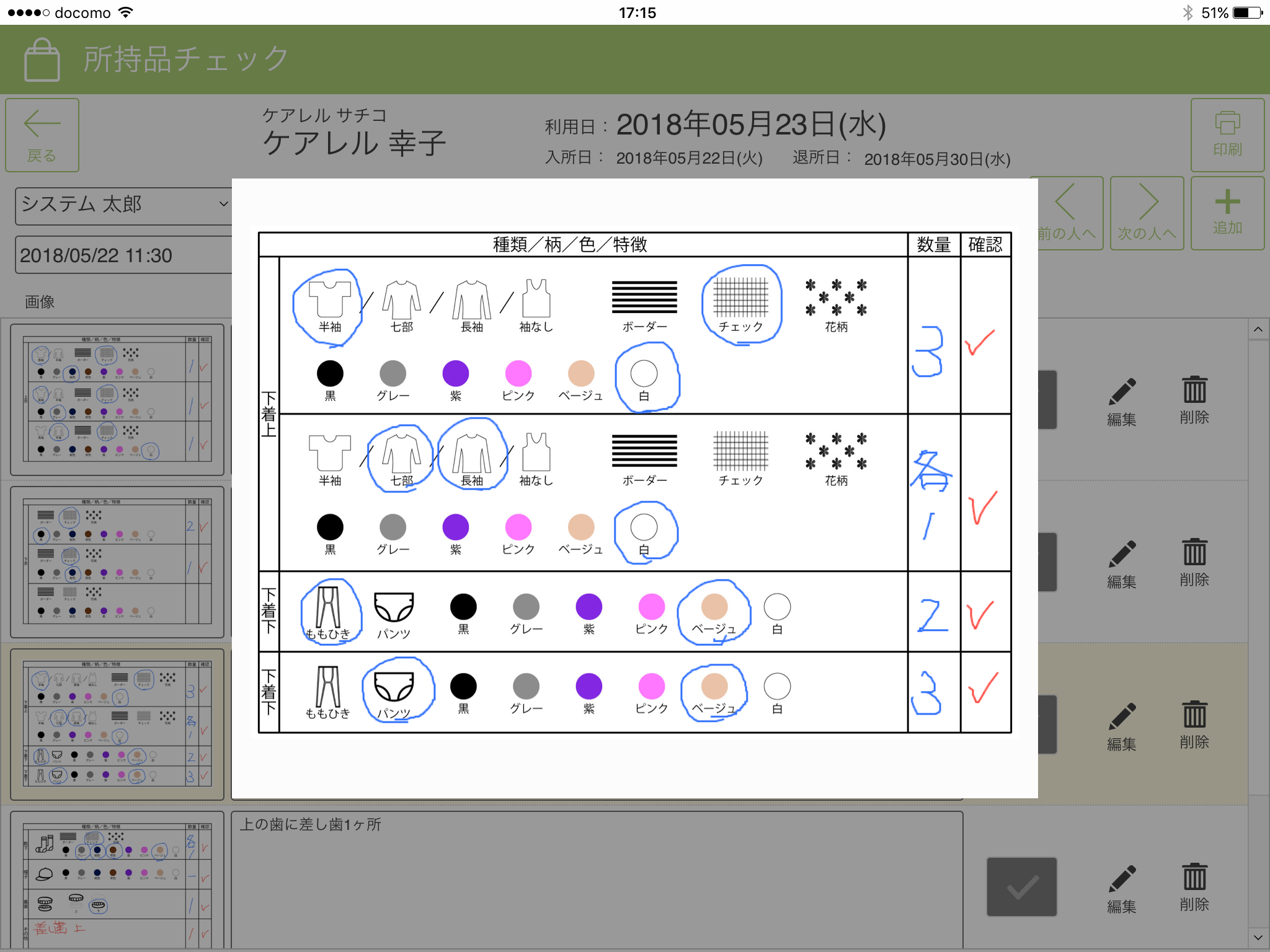Toggle the checkmark box in bottom row
The image size is (1270, 952).
click(x=1021, y=887)
